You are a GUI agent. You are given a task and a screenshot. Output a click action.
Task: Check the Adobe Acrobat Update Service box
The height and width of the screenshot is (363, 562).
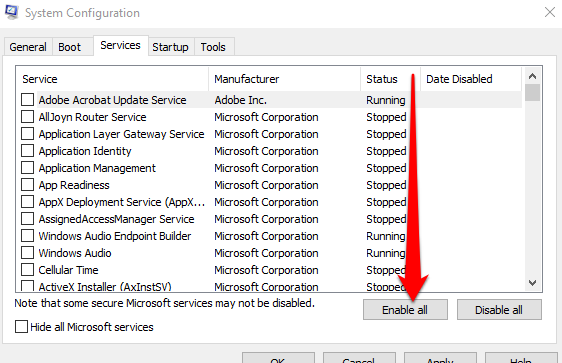[x=28, y=100]
